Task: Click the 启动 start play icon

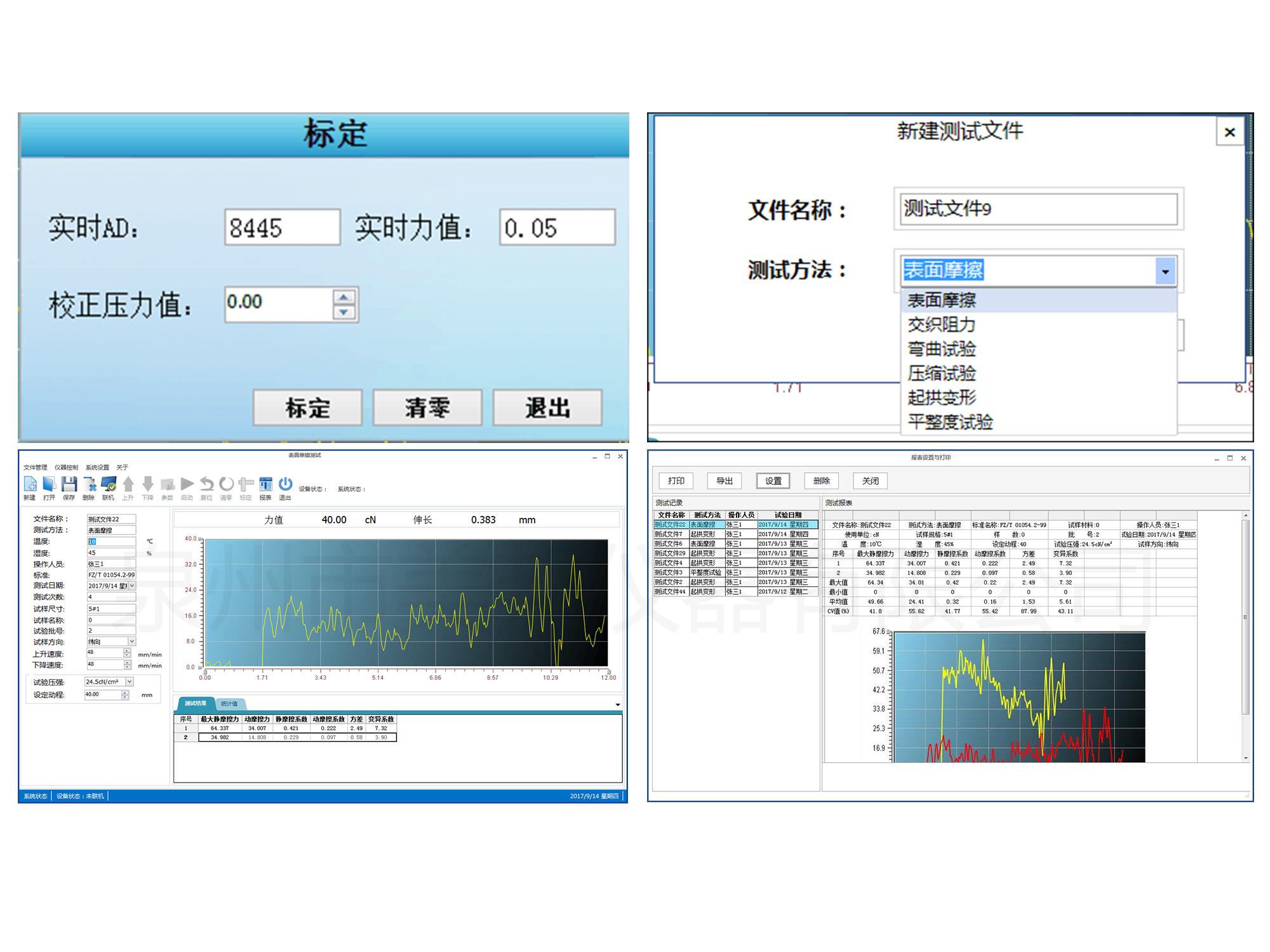Action: pos(187,485)
